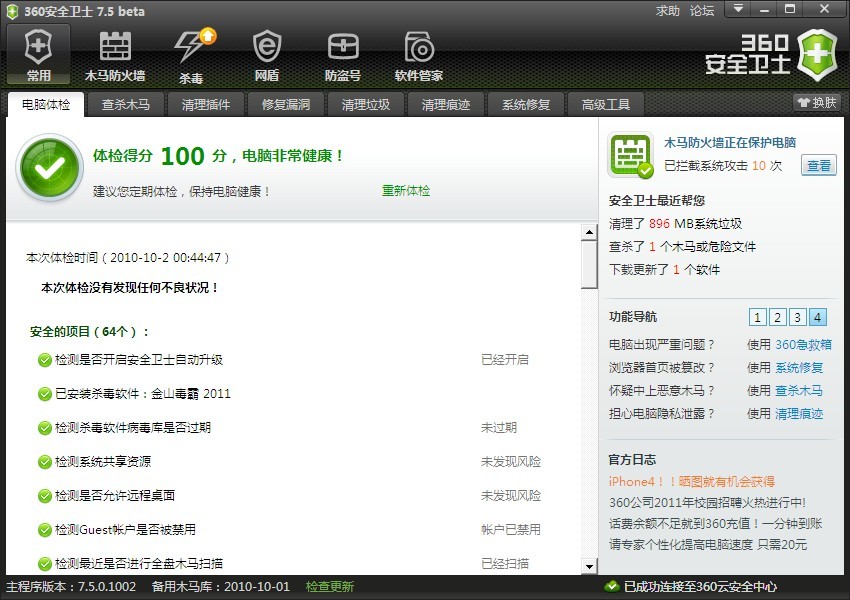Click the 检查更新 link in status bar

tap(330, 586)
